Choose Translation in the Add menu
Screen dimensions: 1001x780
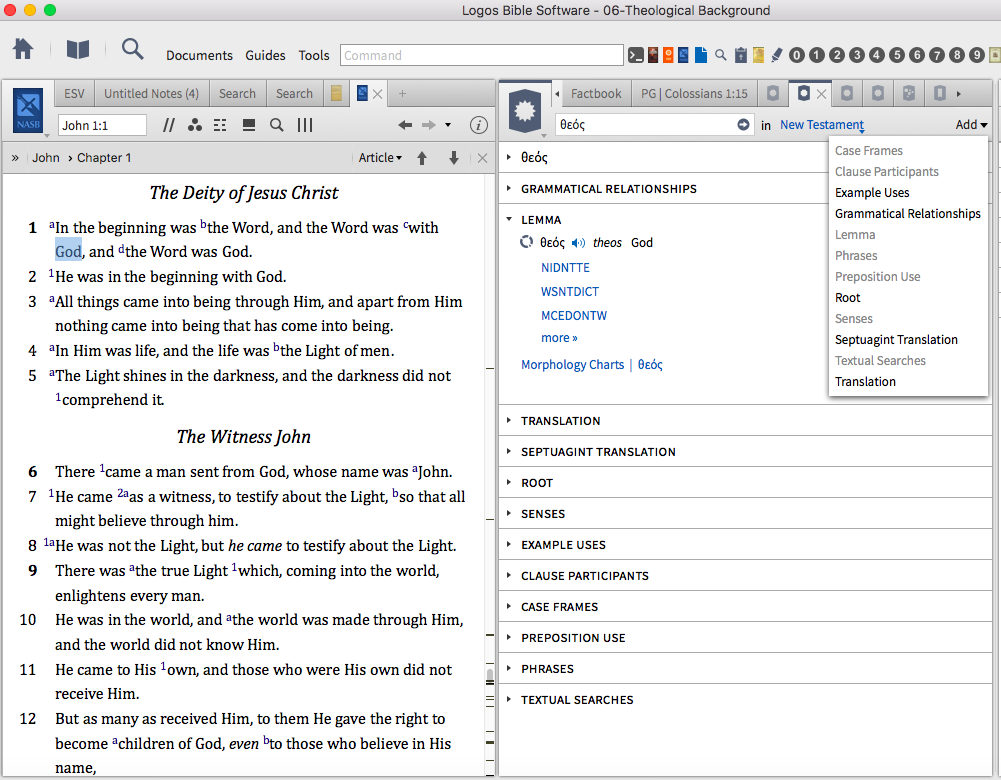coord(865,382)
